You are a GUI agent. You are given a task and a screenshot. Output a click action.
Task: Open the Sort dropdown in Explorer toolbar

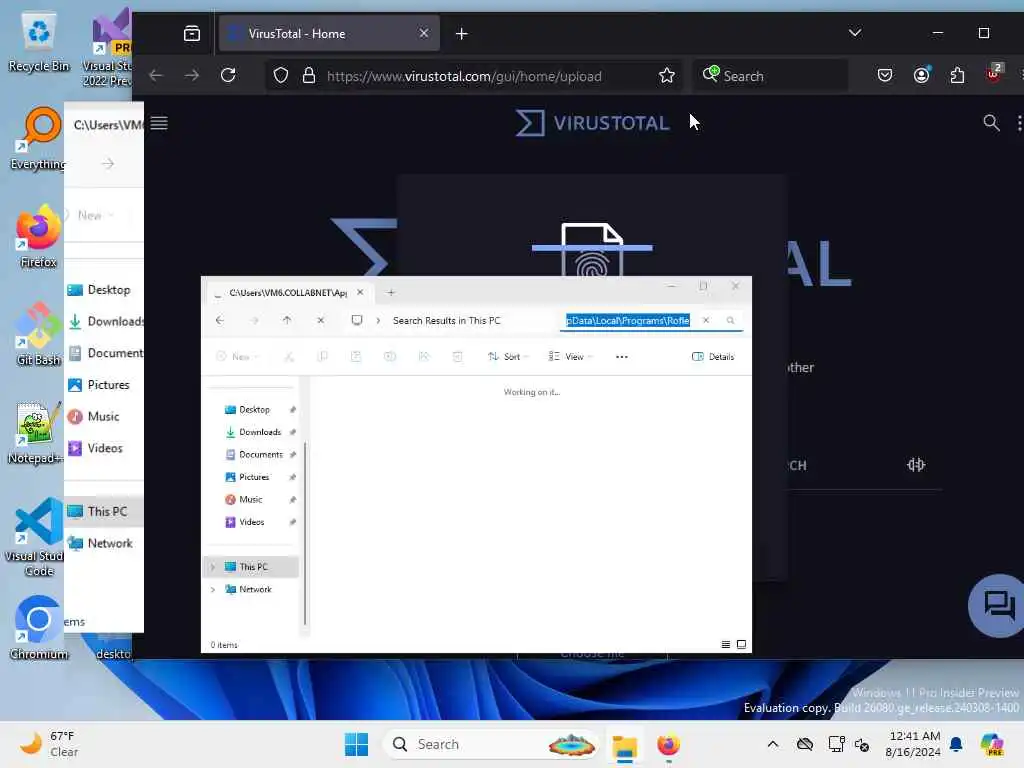(507, 357)
